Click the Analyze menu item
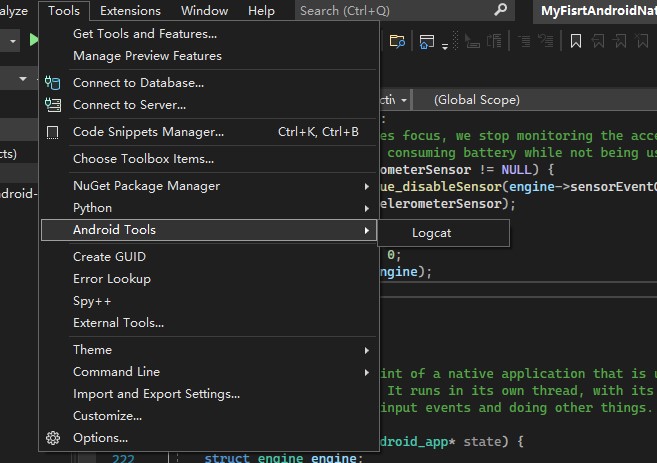Screen dimensions: 657x463 14,10
